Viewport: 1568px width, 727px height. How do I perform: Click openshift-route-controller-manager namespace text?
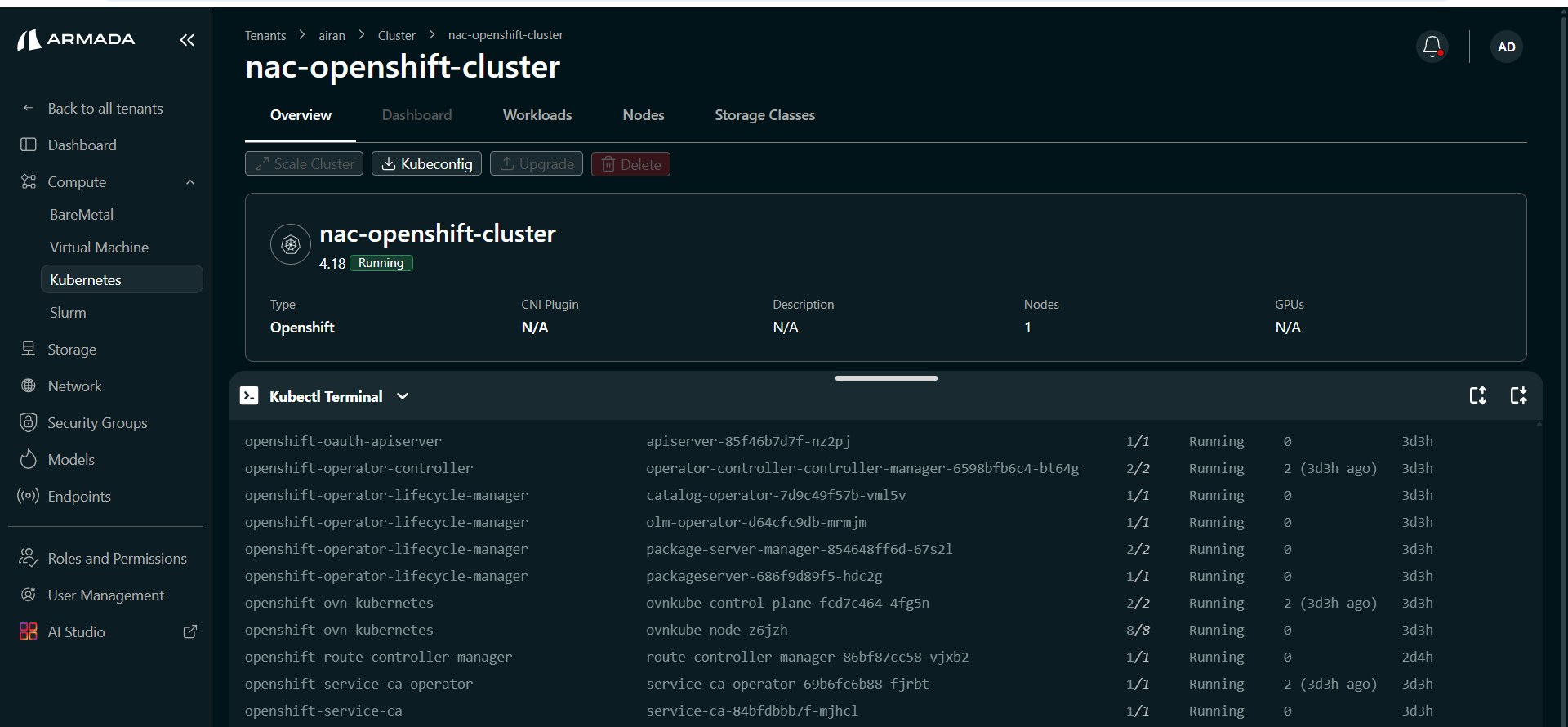coord(379,657)
